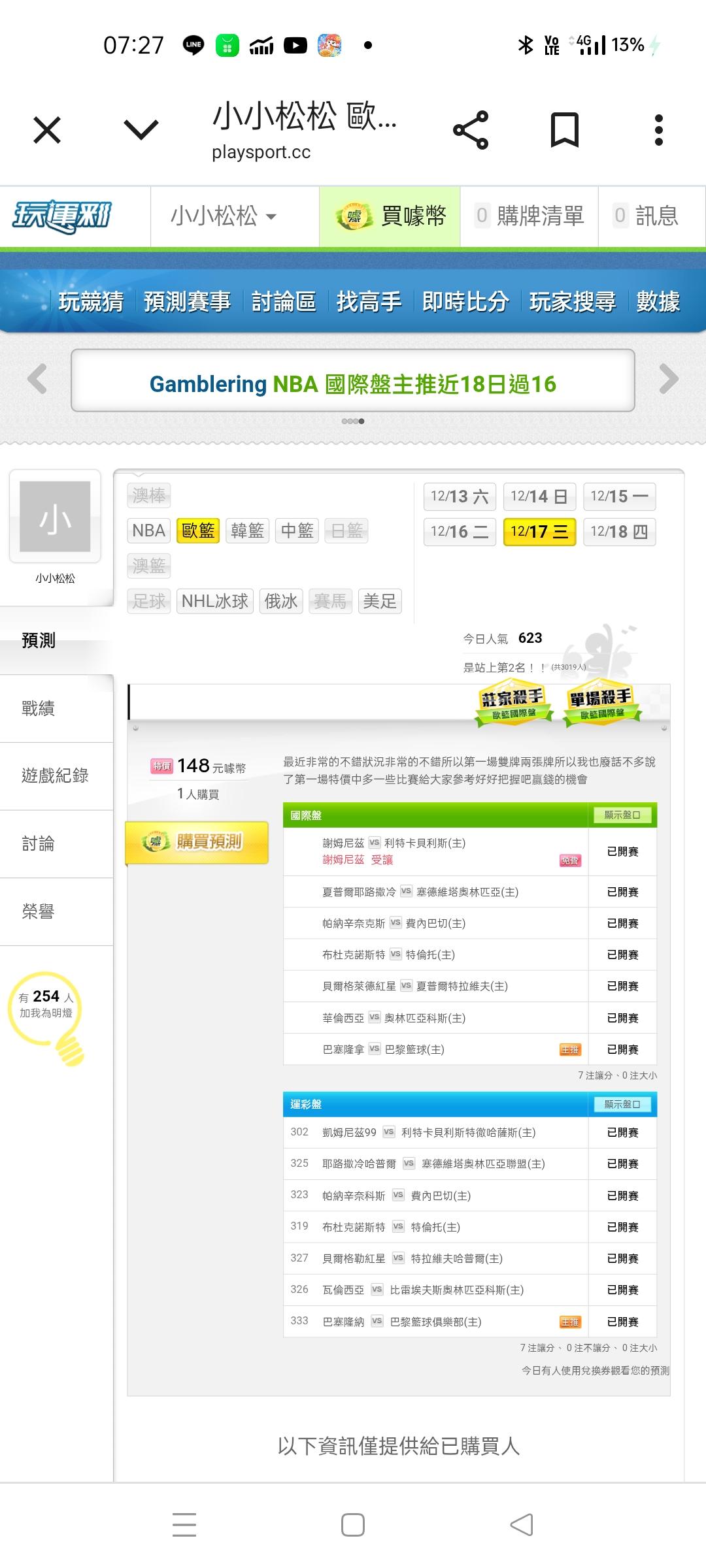Go to 預測賽事 menu

click(187, 302)
